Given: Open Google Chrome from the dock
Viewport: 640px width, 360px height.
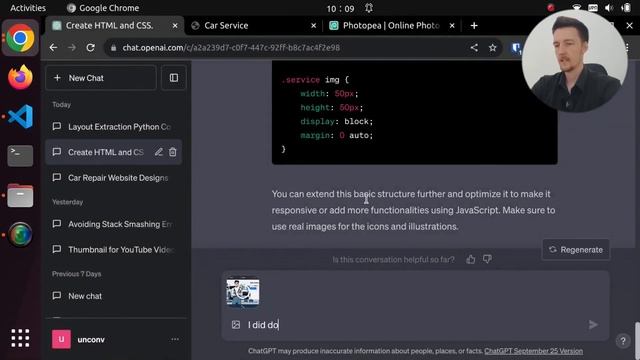Looking at the screenshot, I should click(20, 38).
